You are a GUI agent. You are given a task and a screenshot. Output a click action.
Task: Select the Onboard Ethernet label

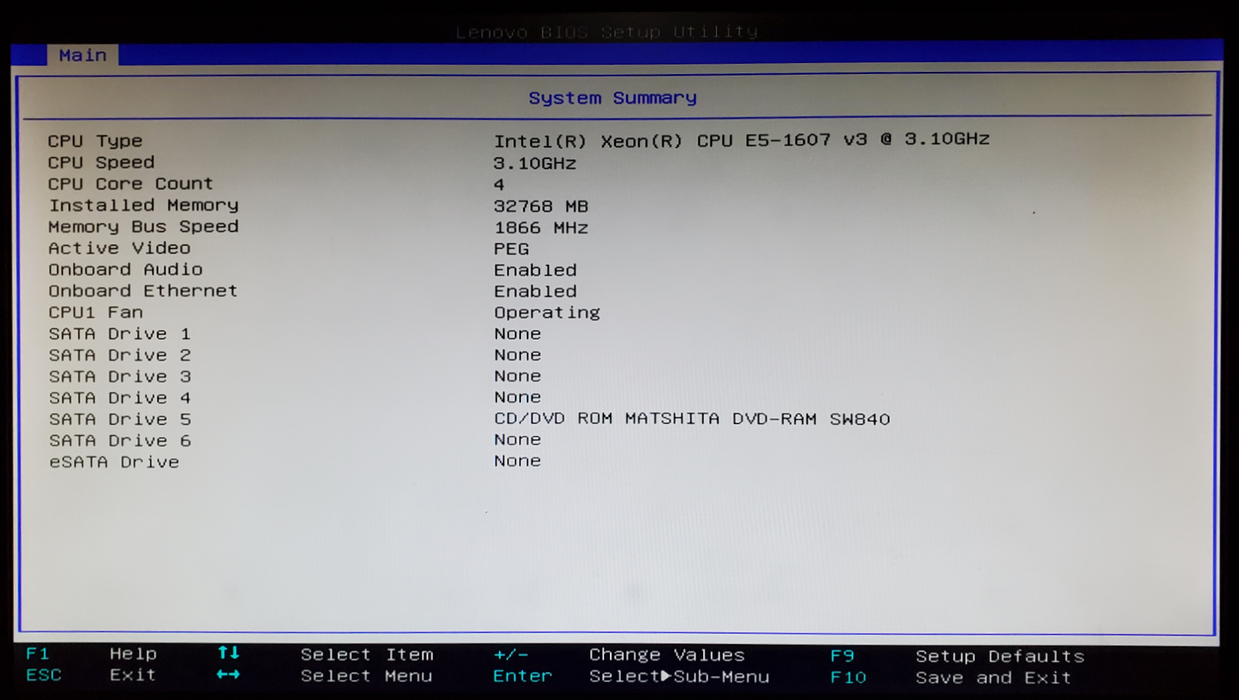[143, 290]
